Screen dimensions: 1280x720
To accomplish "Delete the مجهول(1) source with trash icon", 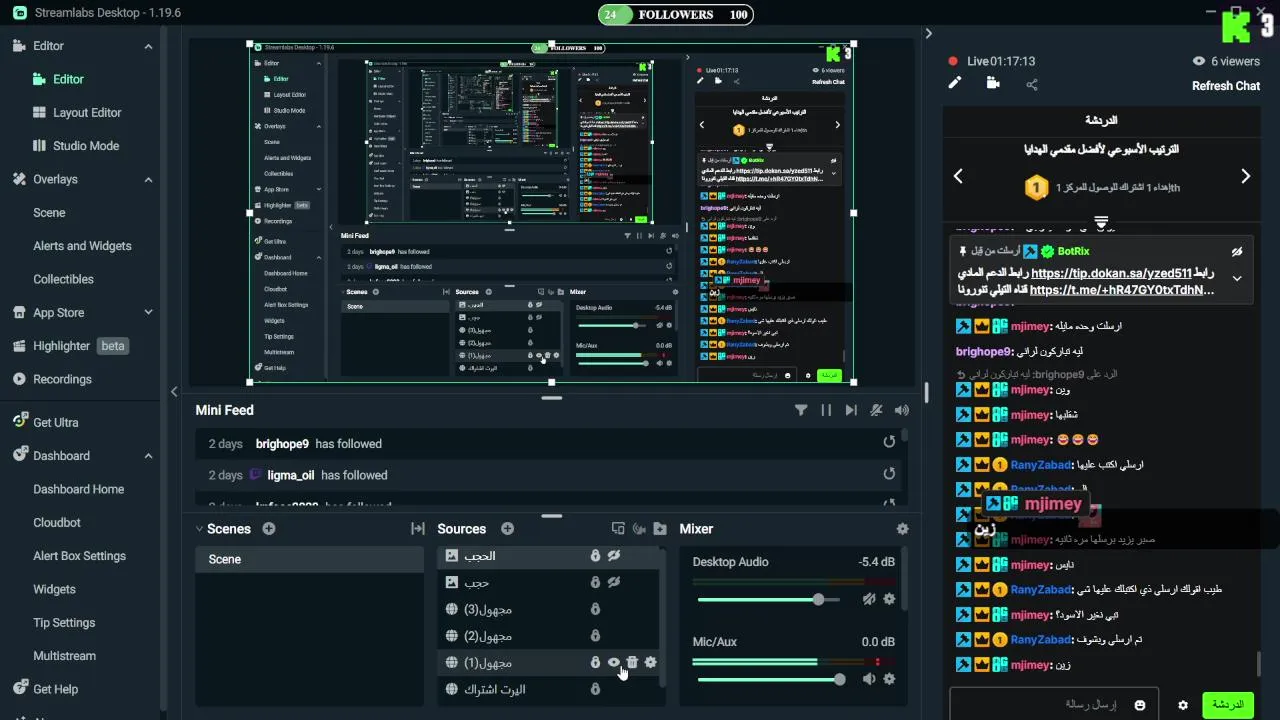I will click(x=632, y=662).
